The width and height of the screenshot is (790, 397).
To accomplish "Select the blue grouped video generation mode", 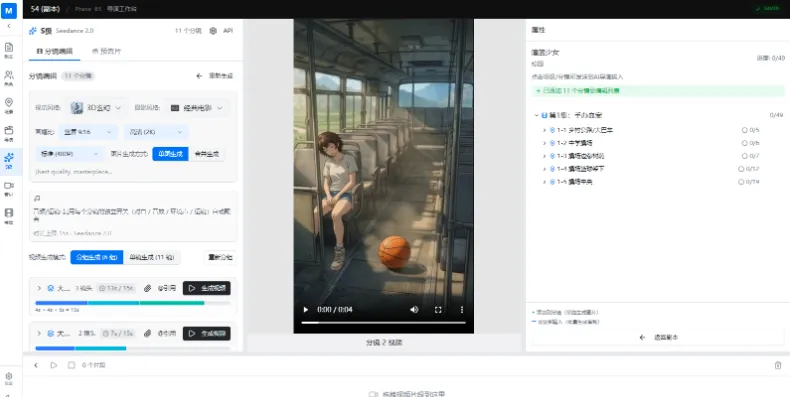I will pyautogui.click(x=97, y=257).
